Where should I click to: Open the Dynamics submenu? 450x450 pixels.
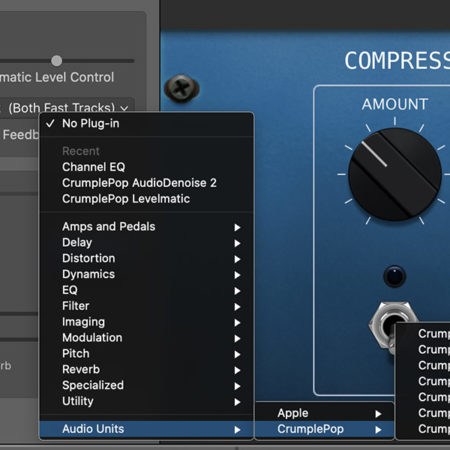[146, 274]
